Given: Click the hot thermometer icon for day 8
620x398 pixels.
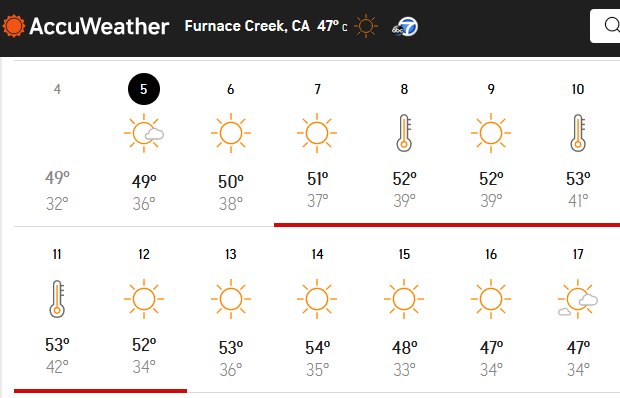Looking at the screenshot, I should pyautogui.click(x=404, y=133).
